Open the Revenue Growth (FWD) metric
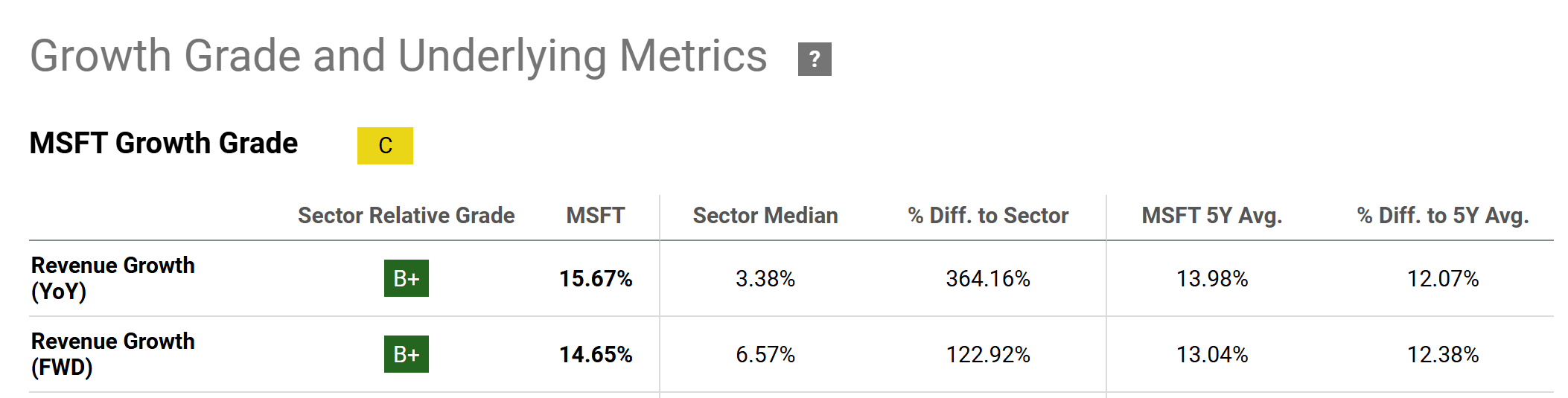The height and width of the screenshot is (398, 1568). coord(112,353)
